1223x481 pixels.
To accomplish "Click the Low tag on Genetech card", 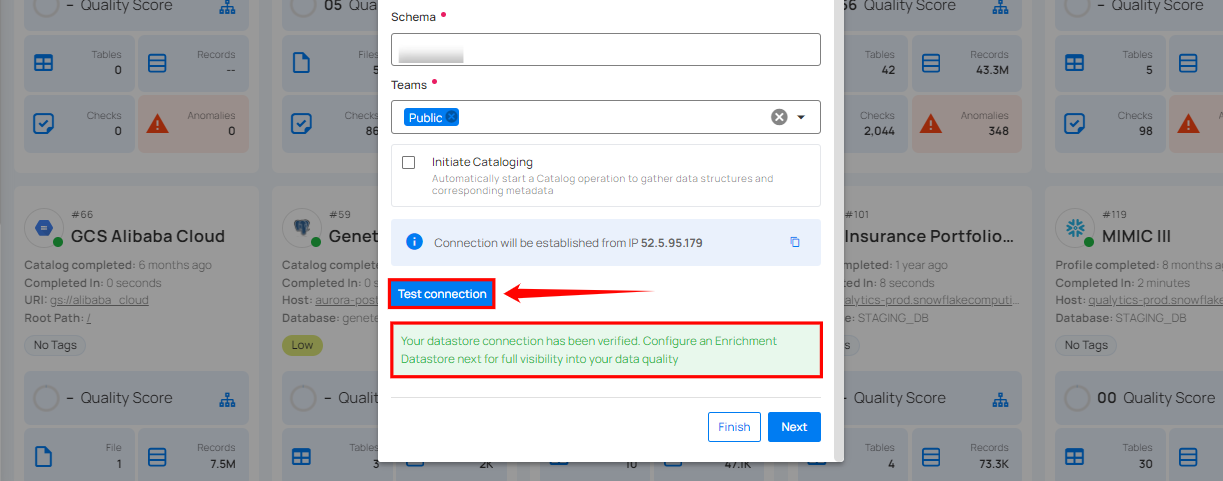I will pos(303,345).
